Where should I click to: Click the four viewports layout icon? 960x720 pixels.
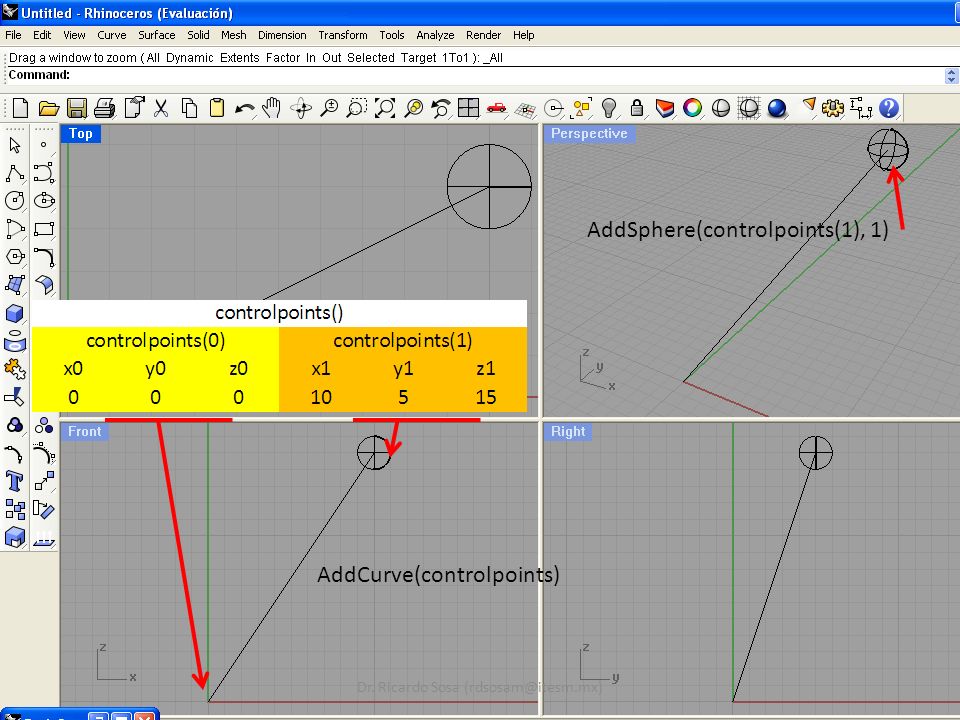coord(468,108)
